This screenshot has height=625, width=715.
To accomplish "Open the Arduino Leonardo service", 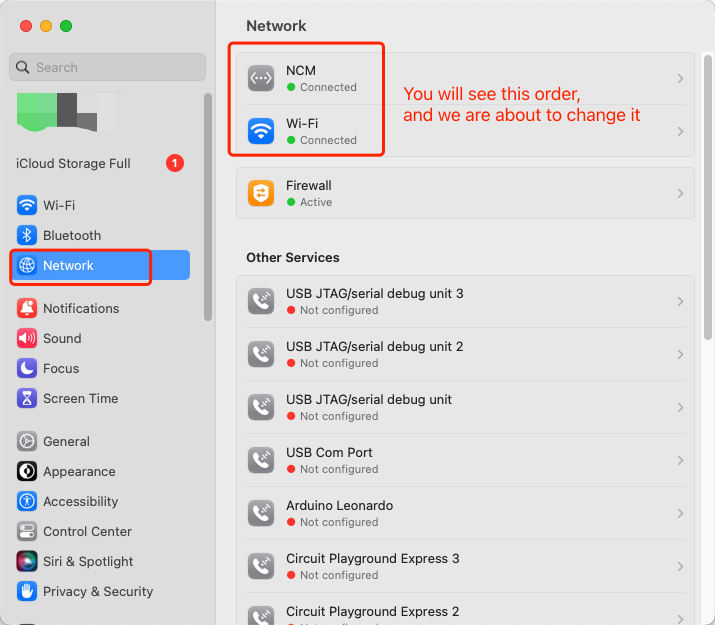I will coord(465,513).
